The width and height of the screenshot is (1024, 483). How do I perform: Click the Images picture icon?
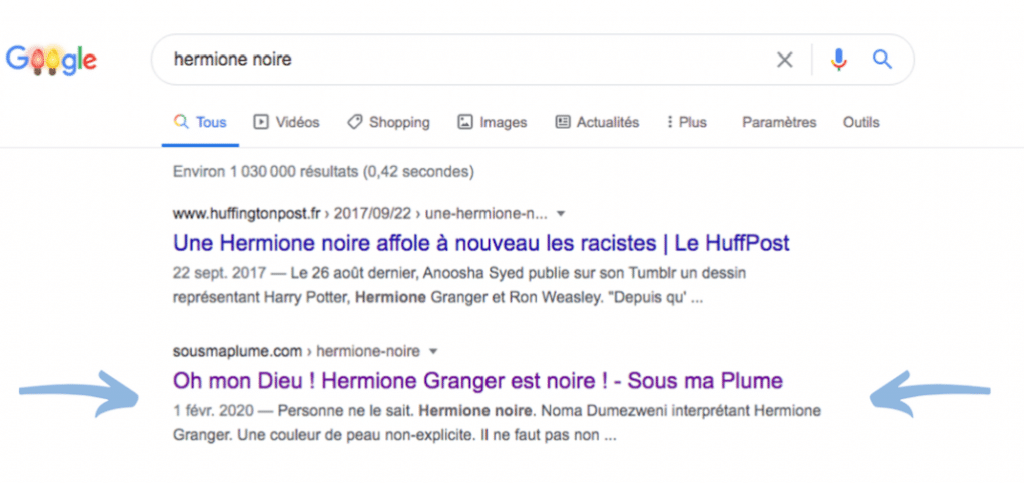pos(465,122)
